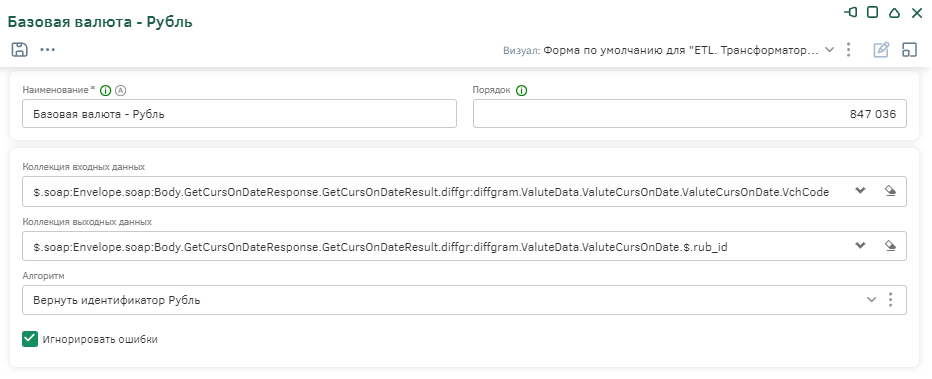Expand Коллекция выходных данных dropdown arrow
This screenshot has height=379, width=932.
[859, 245]
